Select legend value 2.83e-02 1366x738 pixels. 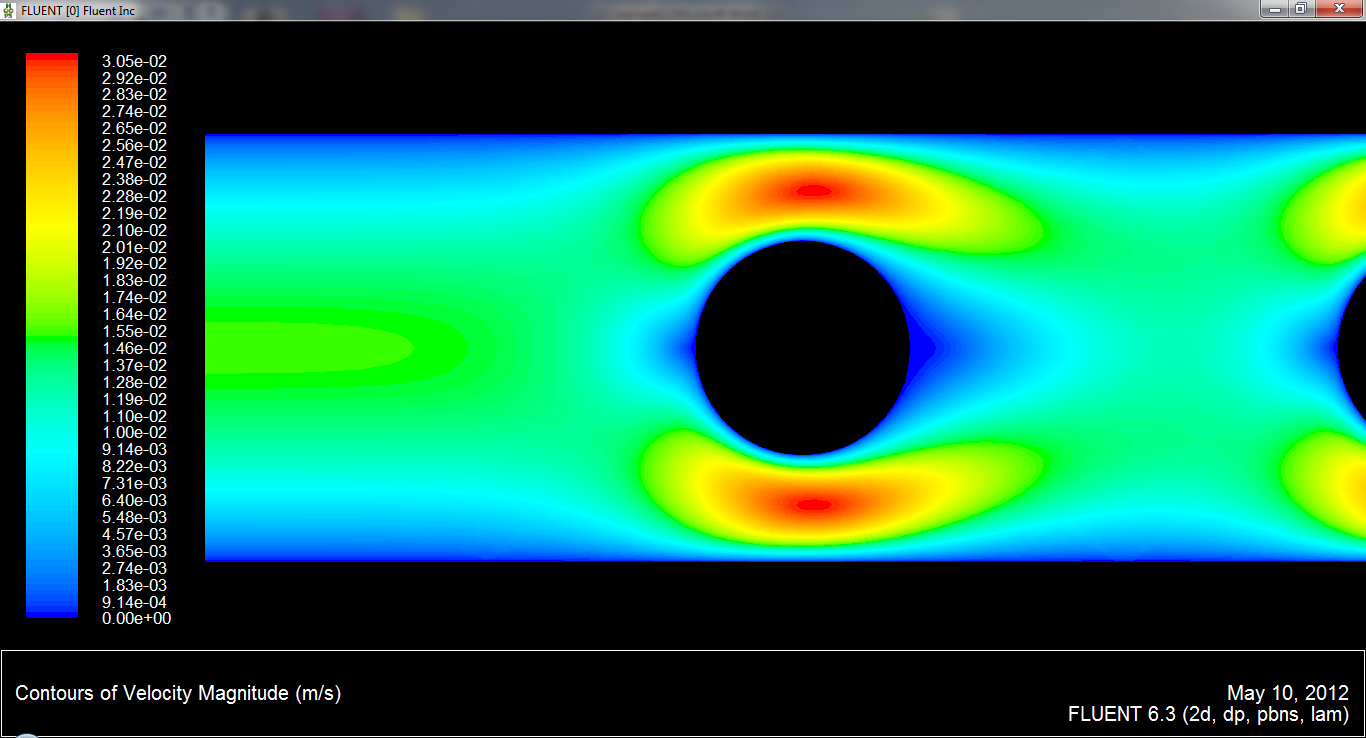point(135,95)
